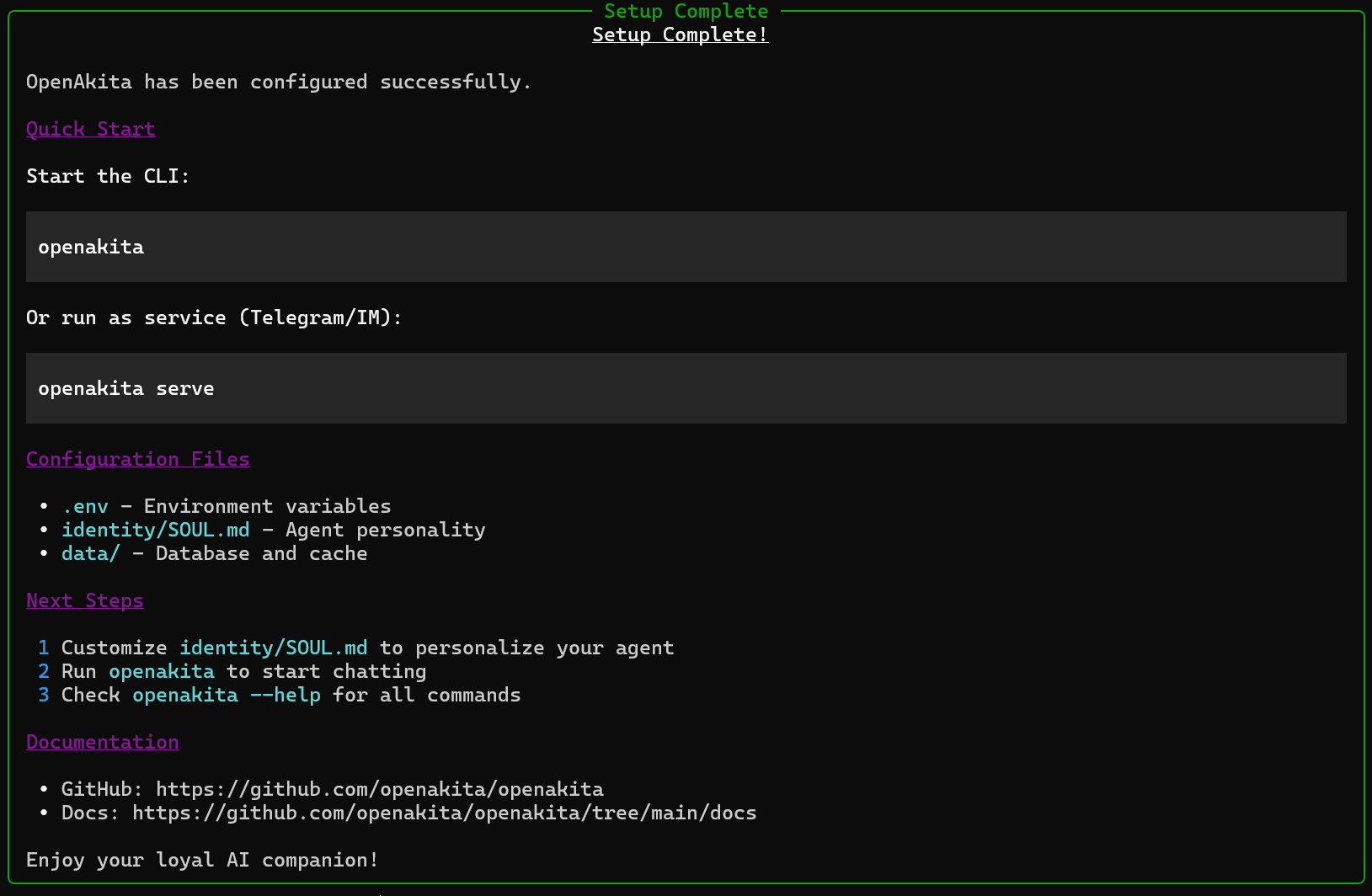Click 'openakita --help' in step 3
This screenshot has height=896, width=1372.
click(x=227, y=696)
